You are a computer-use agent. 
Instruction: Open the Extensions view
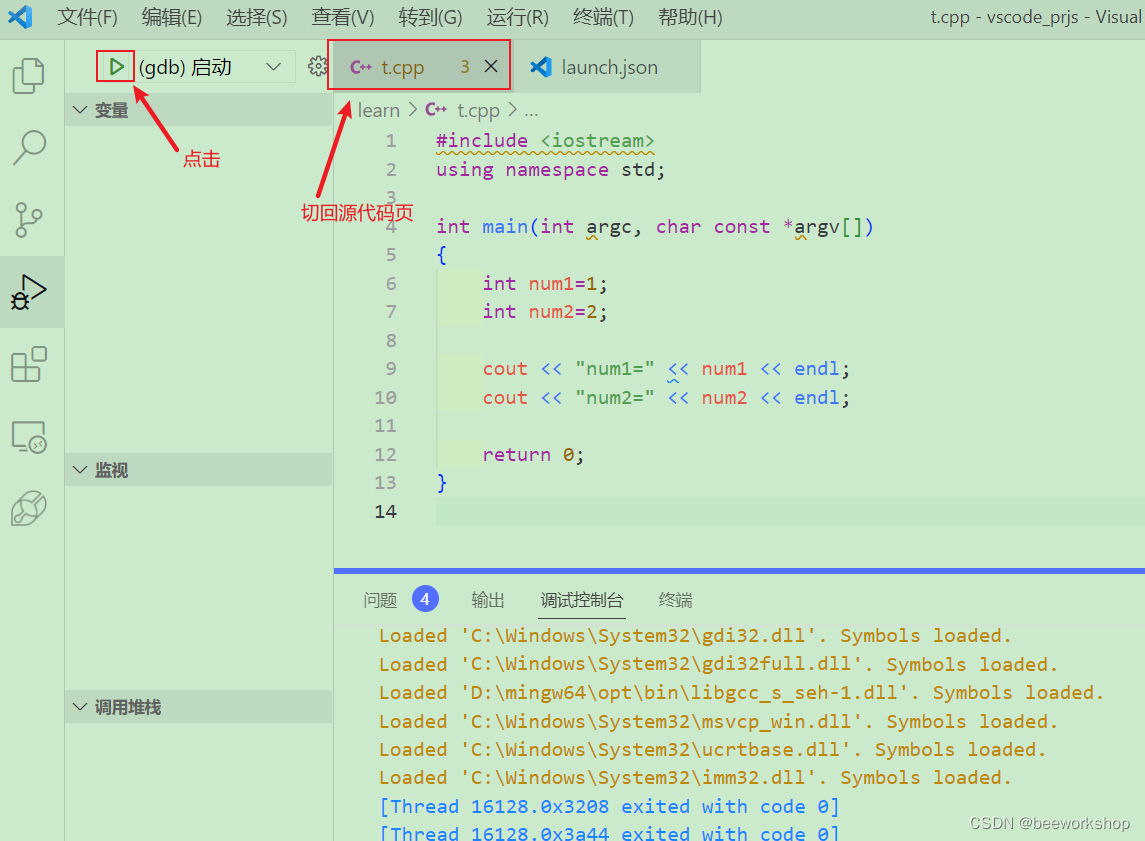point(29,364)
